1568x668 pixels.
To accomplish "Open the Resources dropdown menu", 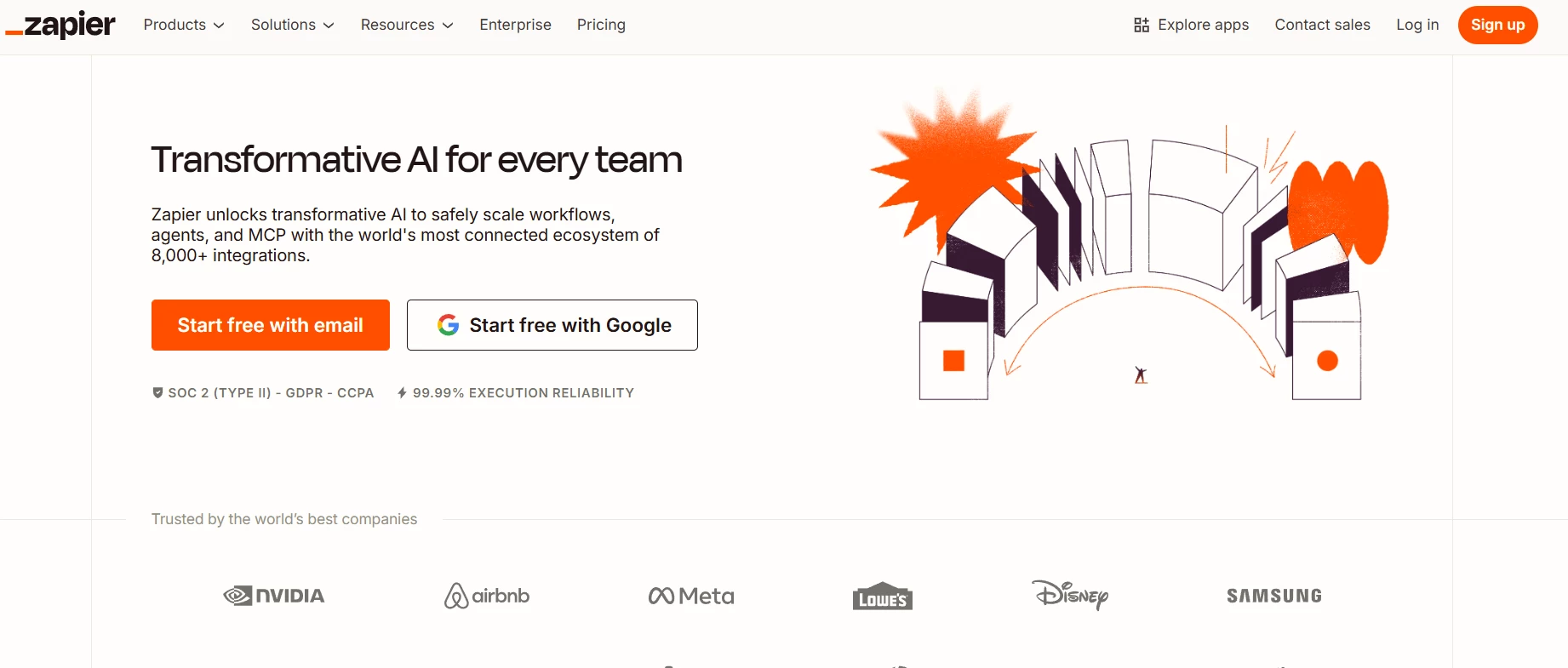I will click(407, 25).
